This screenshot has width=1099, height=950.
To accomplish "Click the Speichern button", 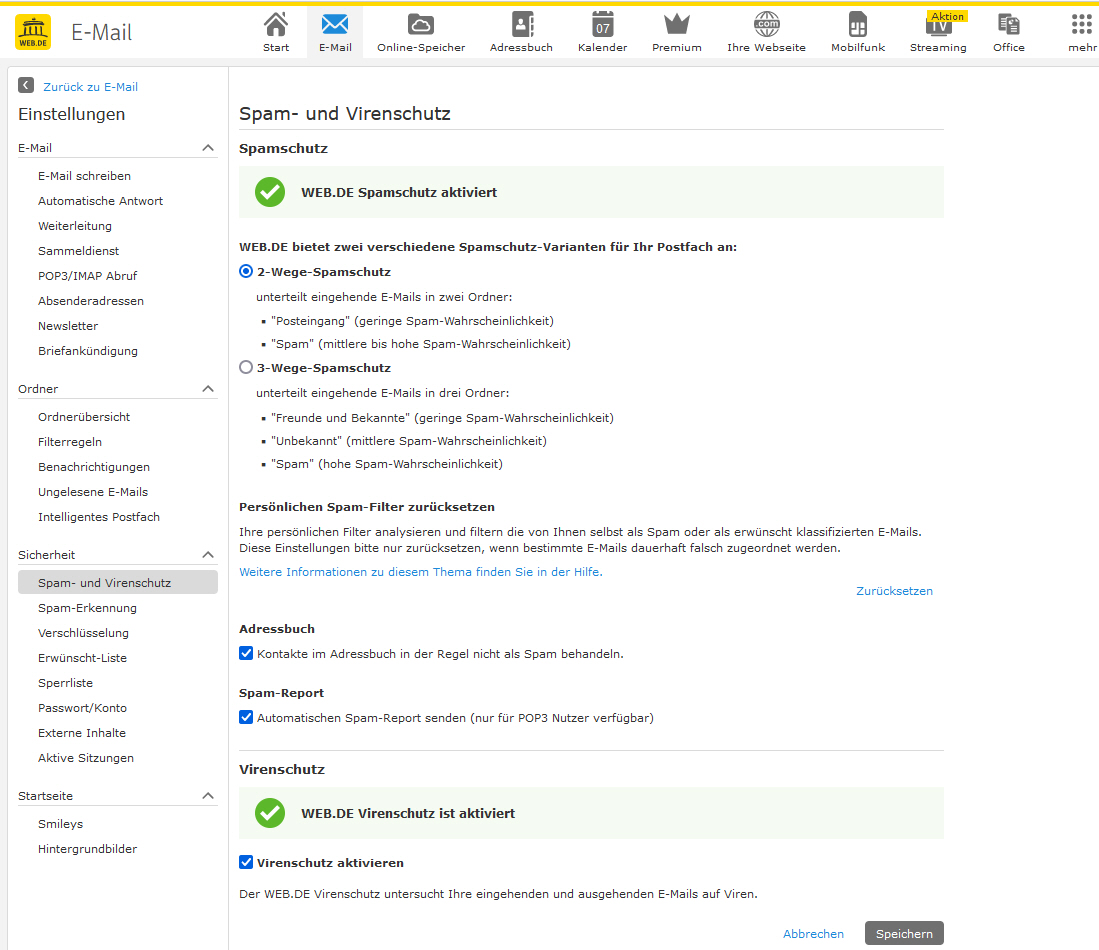I will (x=904, y=933).
